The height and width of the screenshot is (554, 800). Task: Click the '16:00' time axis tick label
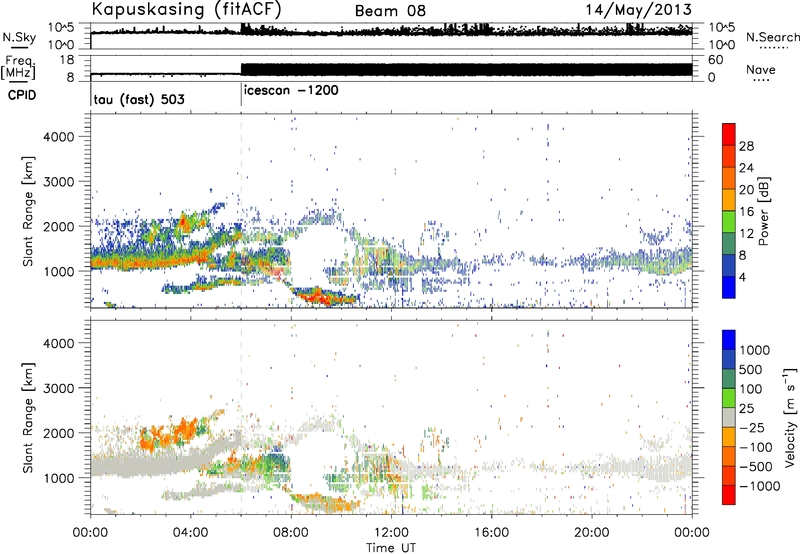pos(491,533)
